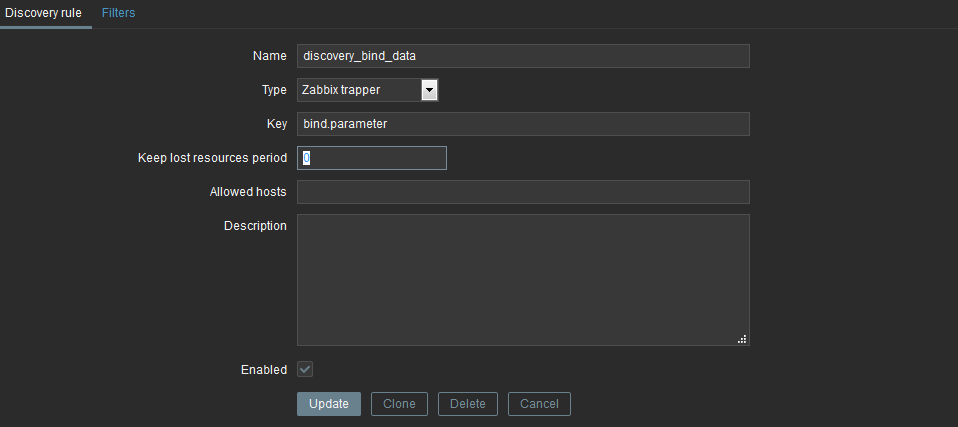Open the Type select showing Zabbix trapper

click(367, 90)
